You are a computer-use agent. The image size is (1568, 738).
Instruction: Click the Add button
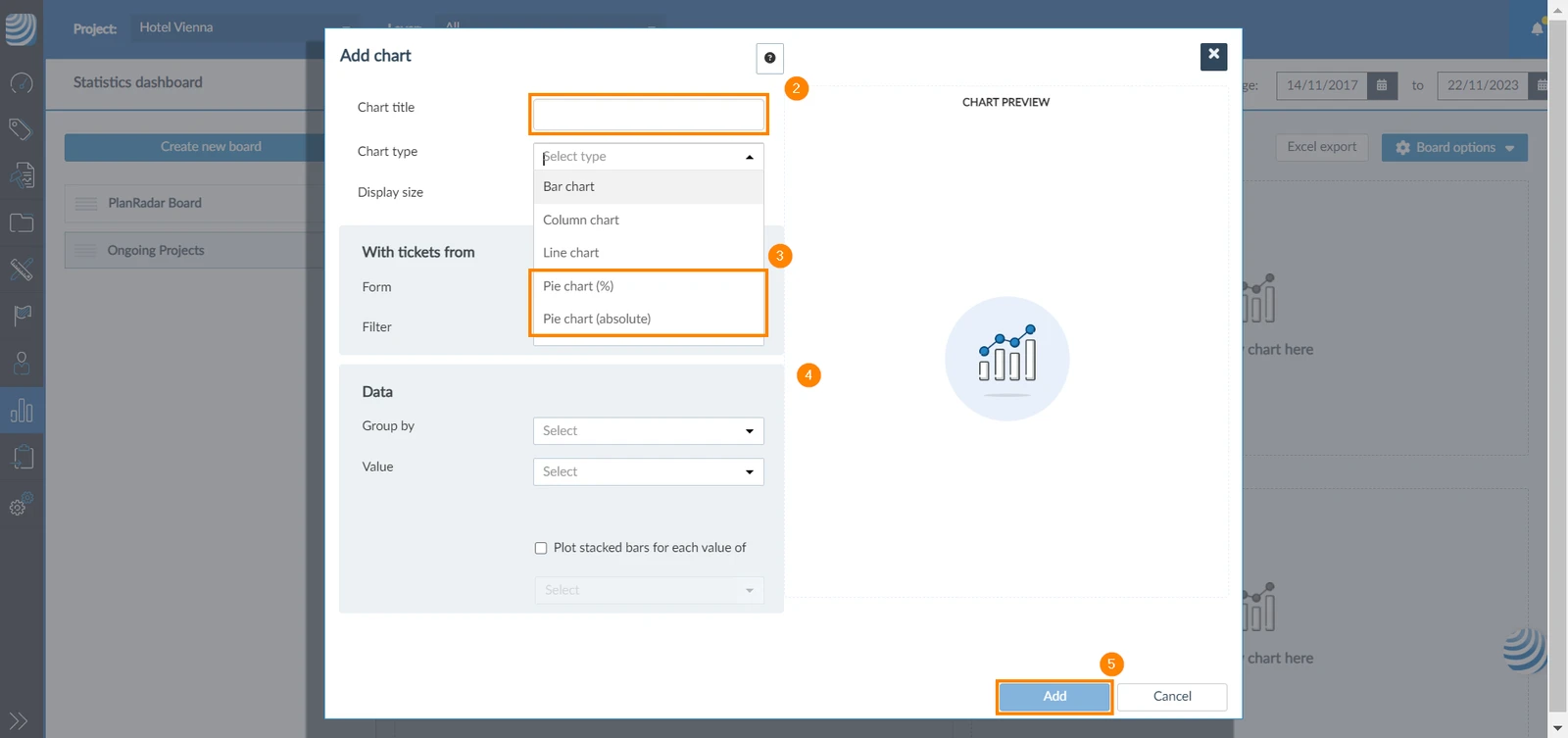(1054, 697)
